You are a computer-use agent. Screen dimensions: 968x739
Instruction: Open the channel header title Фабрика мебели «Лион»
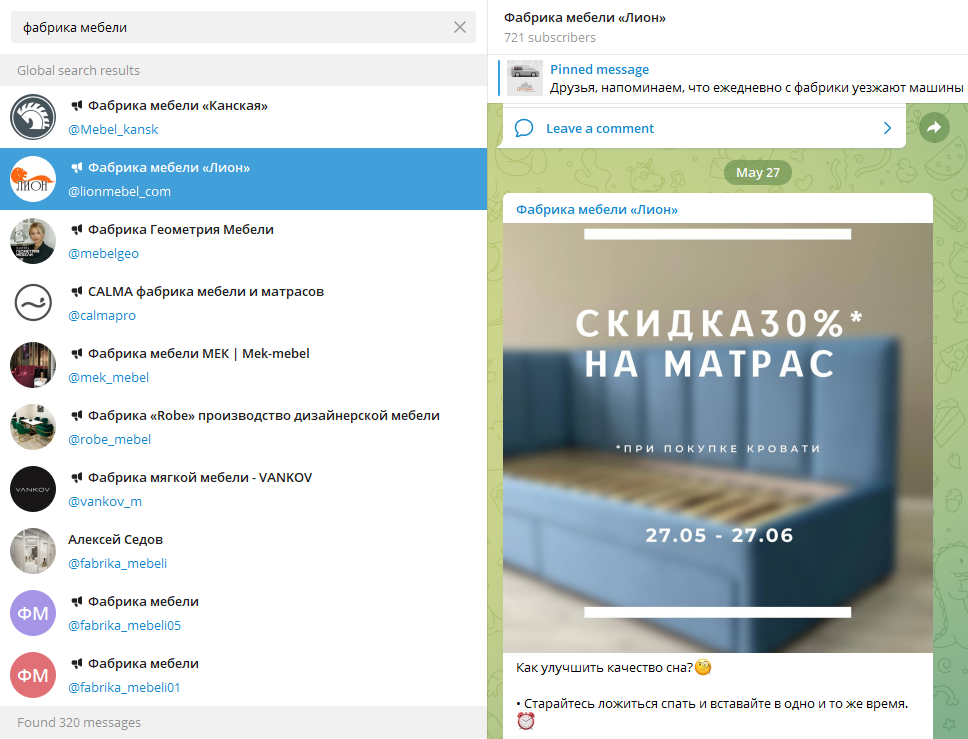coord(585,18)
